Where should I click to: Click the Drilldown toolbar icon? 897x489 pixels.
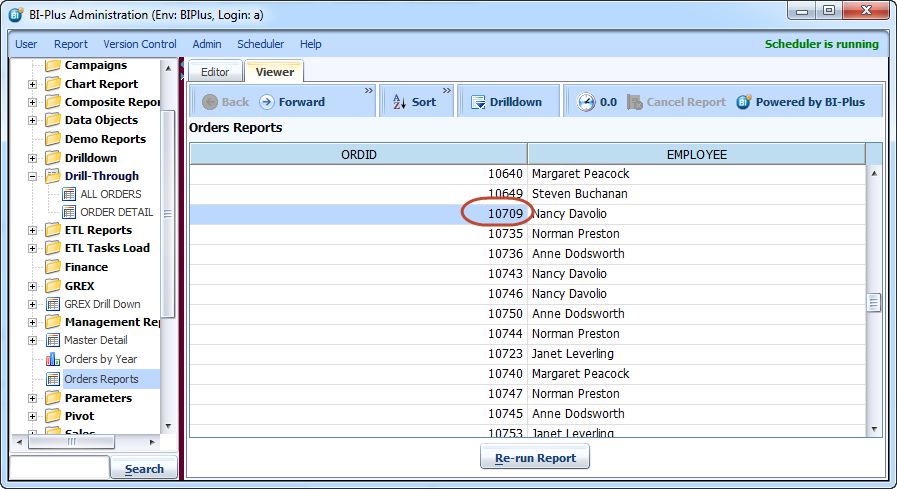[x=477, y=102]
